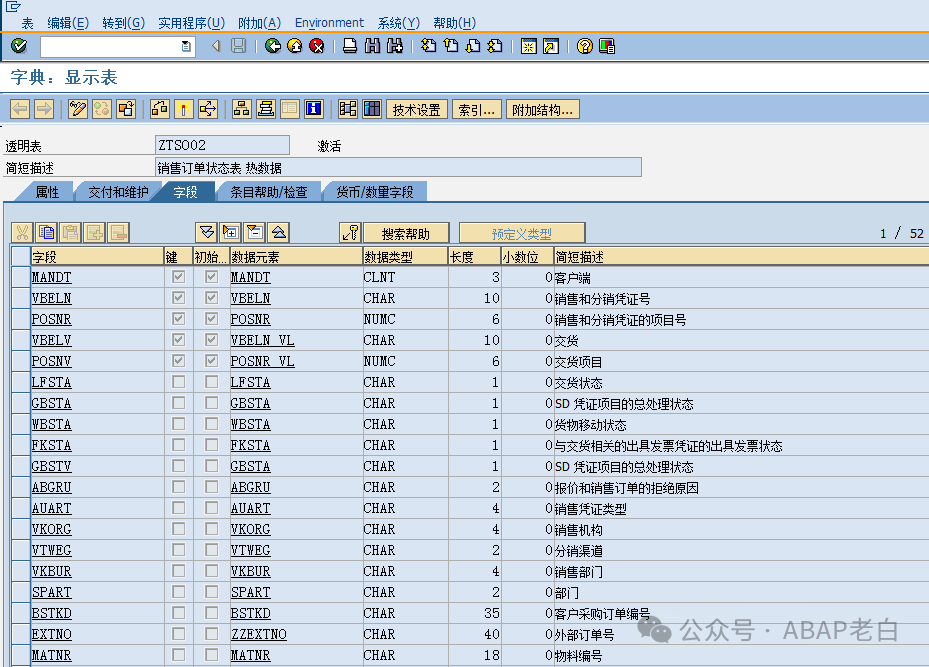Toggle the initial value checkbox for GBSTA
Screen dimensions: 929x667
coord(212,403)
